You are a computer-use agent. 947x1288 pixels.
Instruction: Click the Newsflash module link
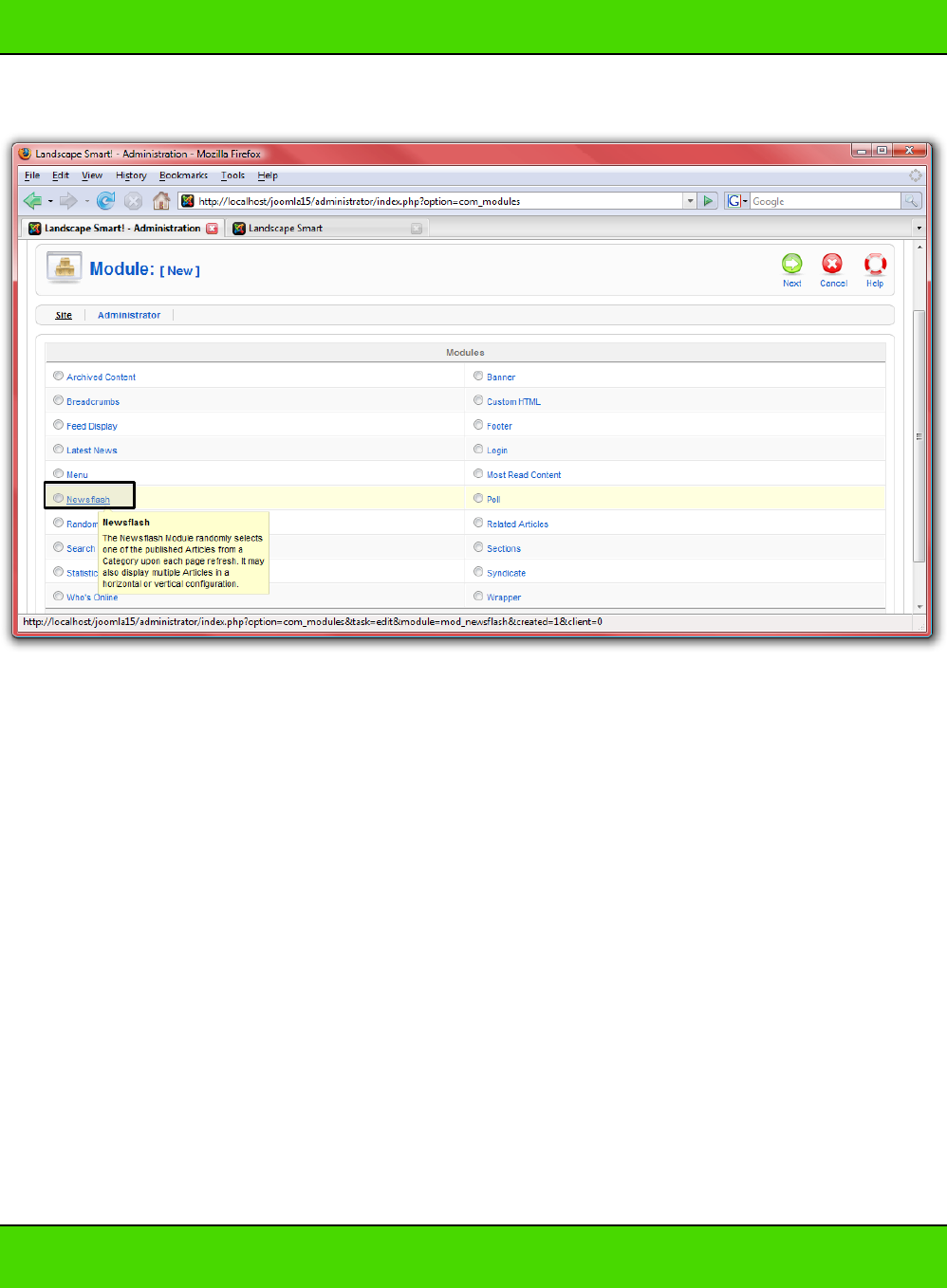tap(88, 500)
